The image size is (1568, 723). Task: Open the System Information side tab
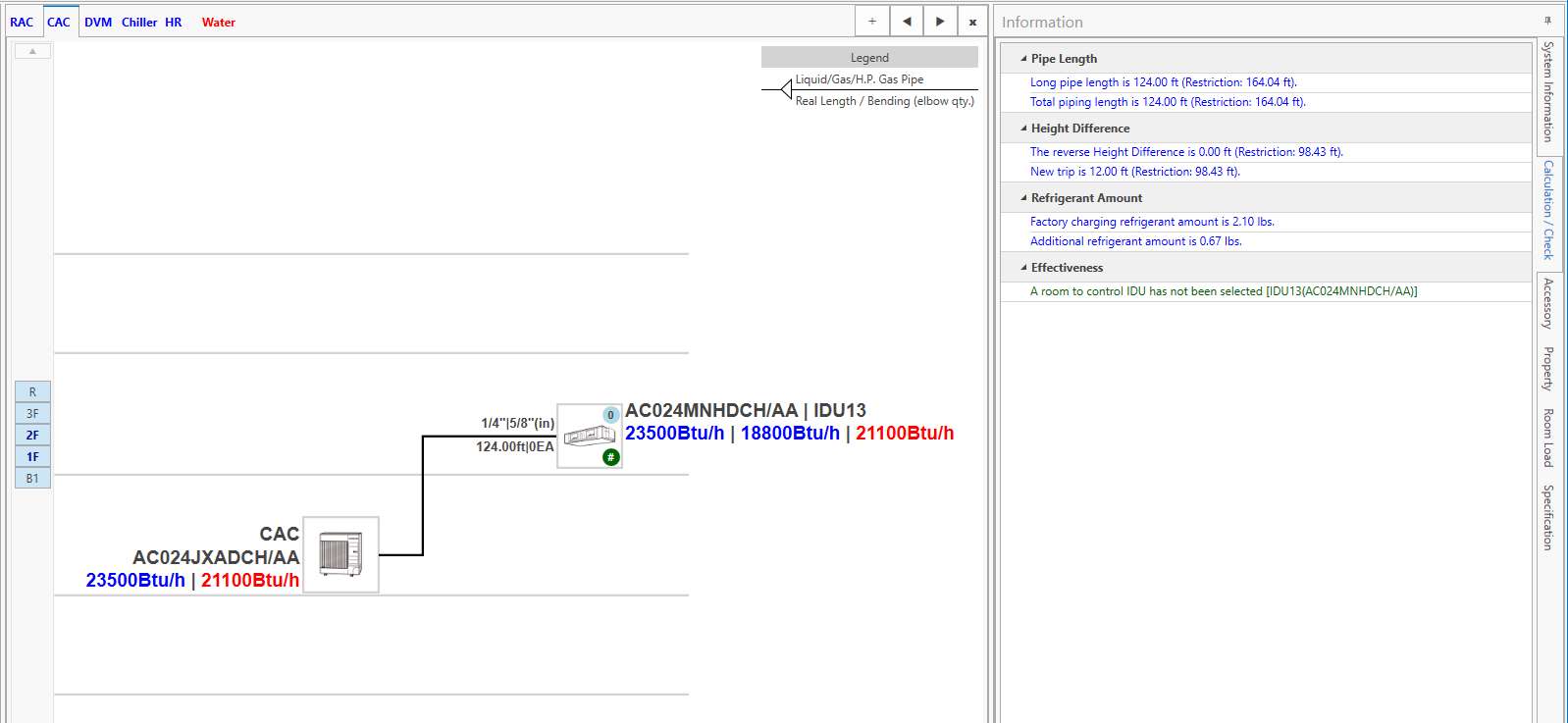1548,92
